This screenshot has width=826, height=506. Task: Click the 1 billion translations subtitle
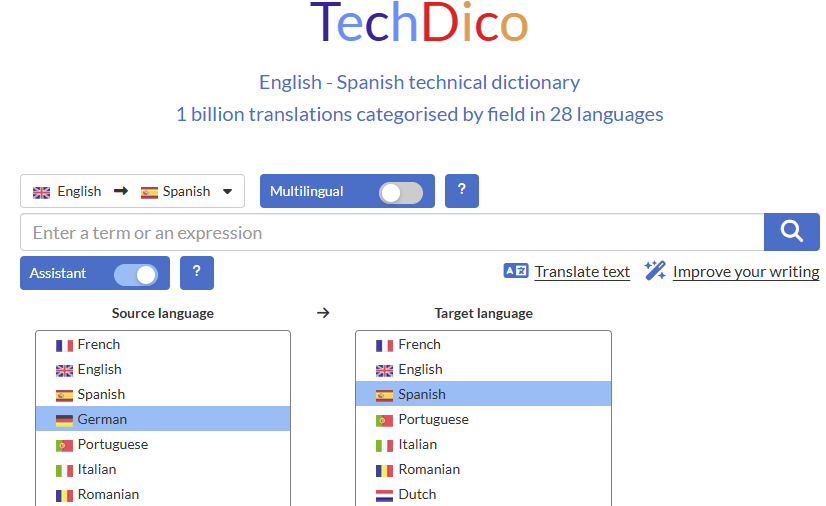[x=419, y=114]
